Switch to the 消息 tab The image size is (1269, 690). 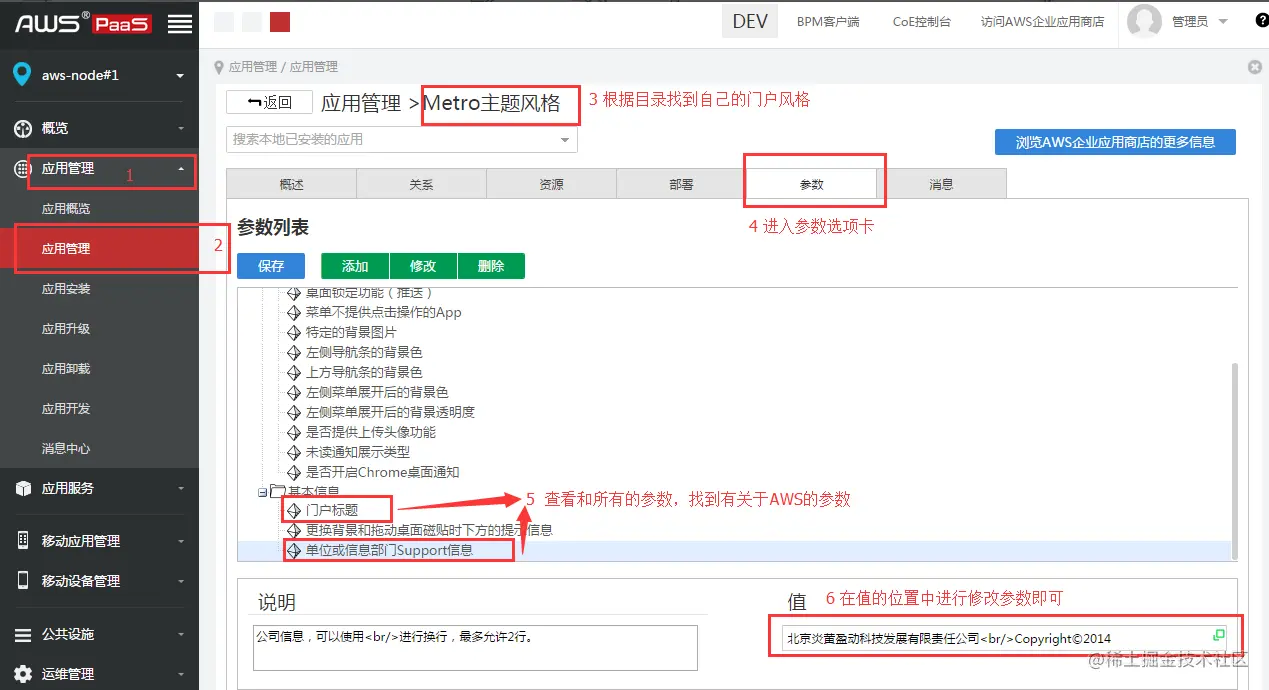pyautogui.click(x=941, y=184)
